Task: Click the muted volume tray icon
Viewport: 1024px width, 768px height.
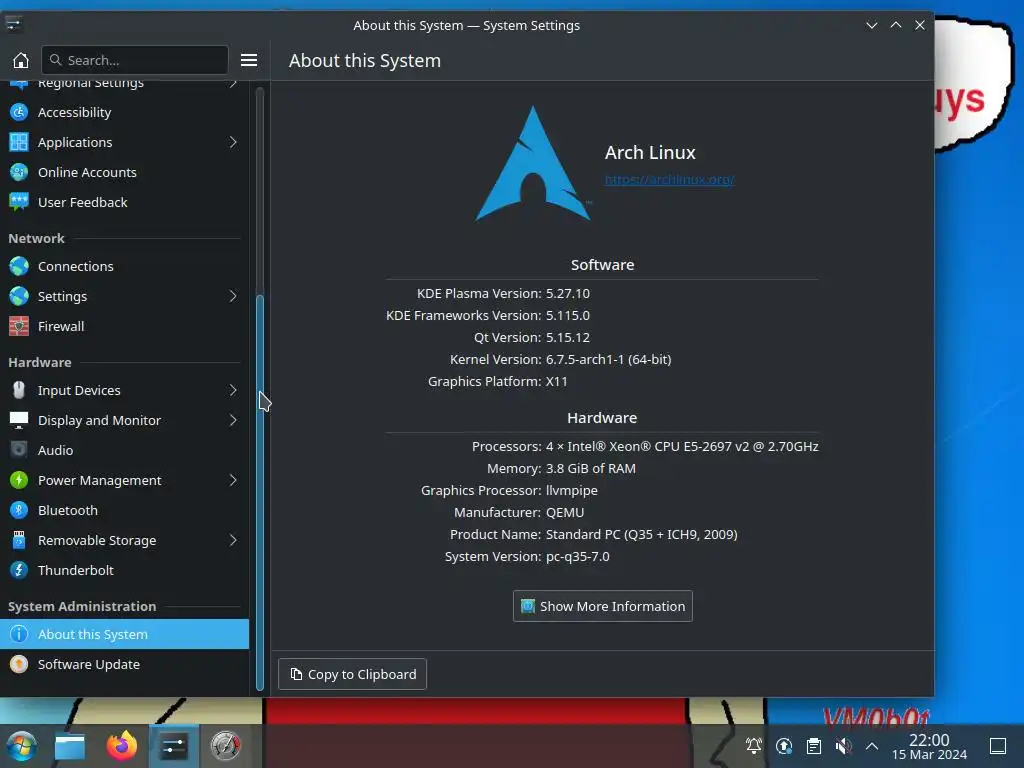Action: 843,746
